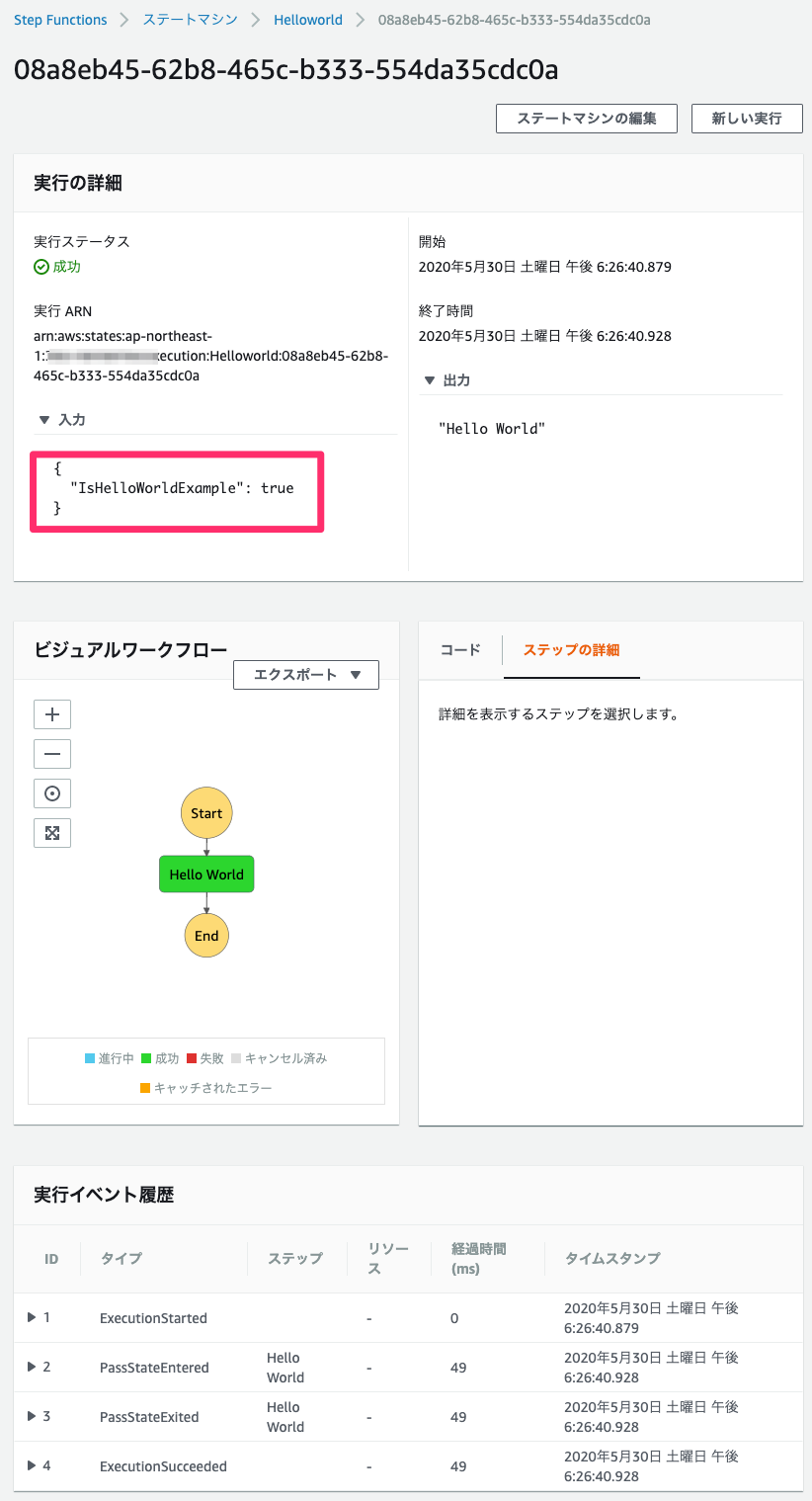Collapse the 入力 section

pos(44,420)
